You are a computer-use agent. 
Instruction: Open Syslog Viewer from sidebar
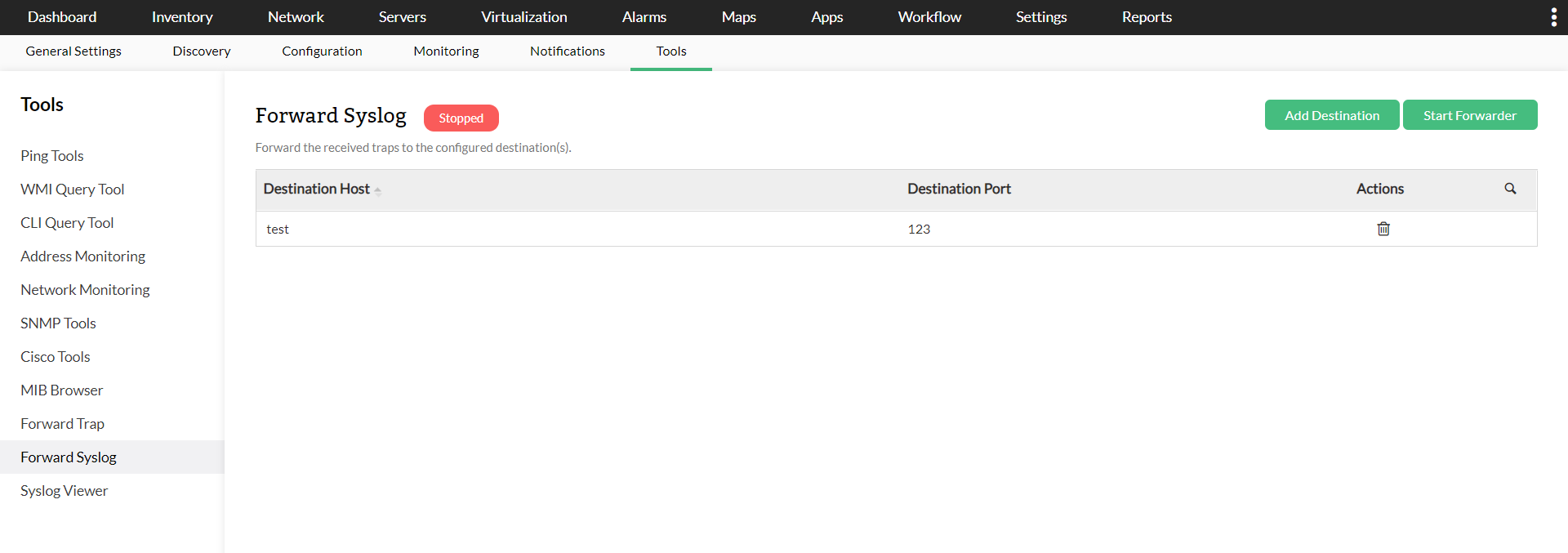tap(65, 491)
